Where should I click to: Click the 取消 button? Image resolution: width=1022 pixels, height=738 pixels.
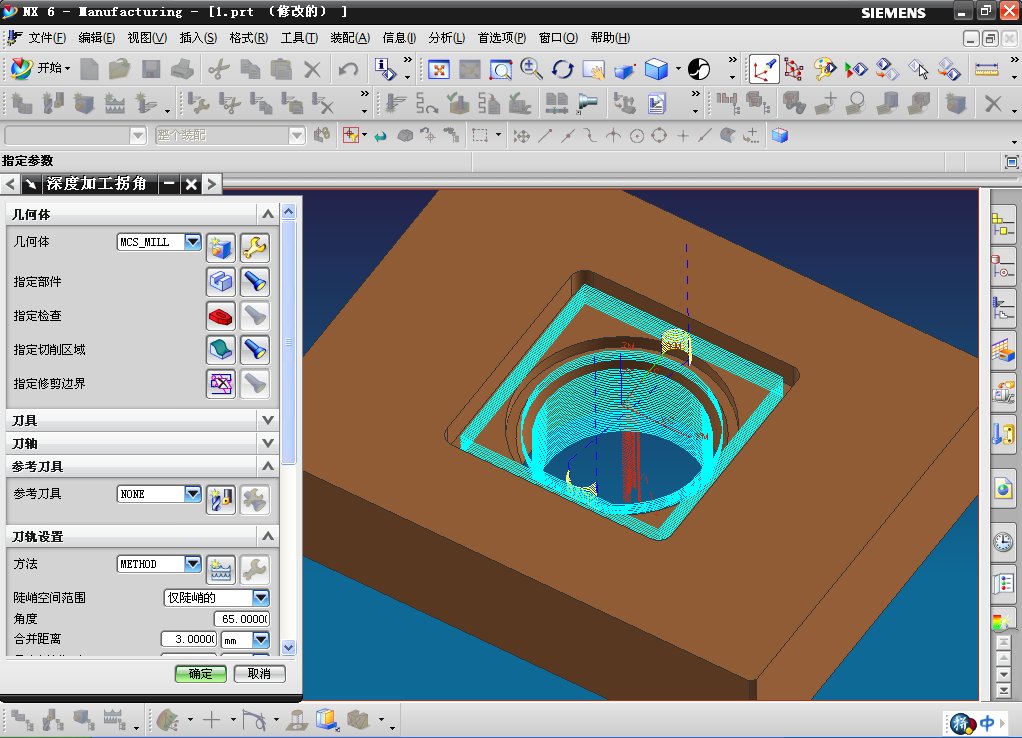click(x=259, y=673)
